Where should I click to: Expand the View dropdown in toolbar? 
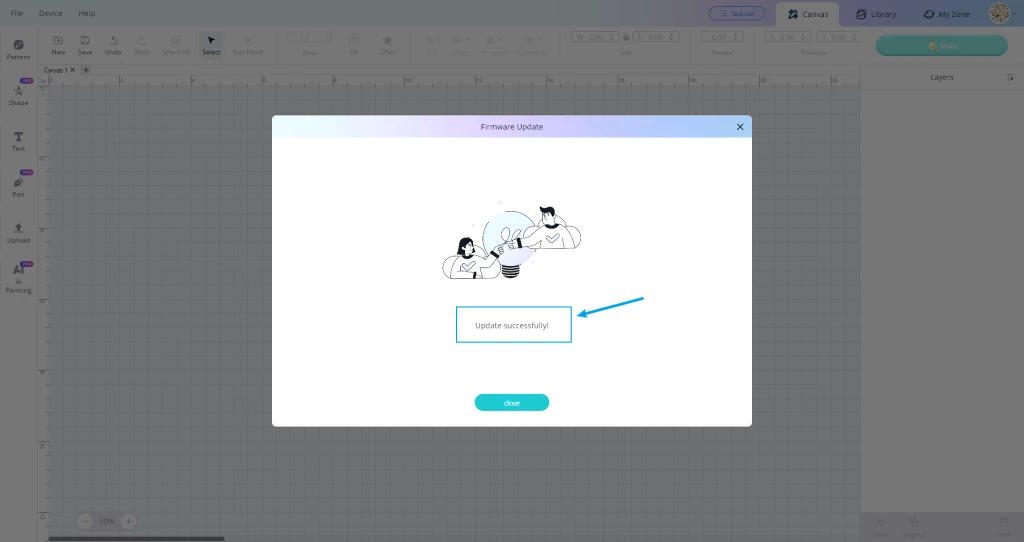(309, 37)
